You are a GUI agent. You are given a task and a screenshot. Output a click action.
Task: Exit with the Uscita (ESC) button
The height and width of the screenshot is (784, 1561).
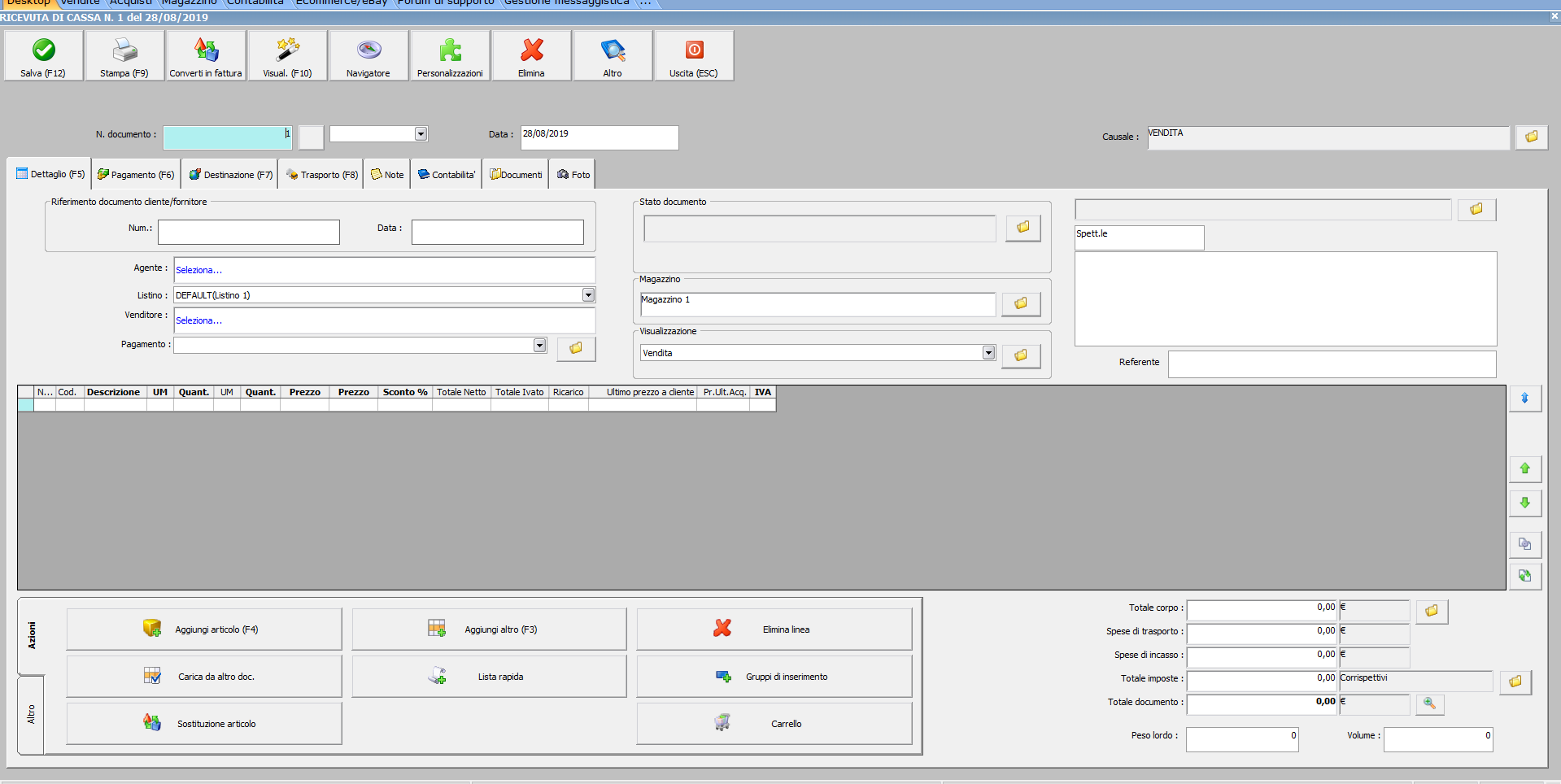click(694, 55)
